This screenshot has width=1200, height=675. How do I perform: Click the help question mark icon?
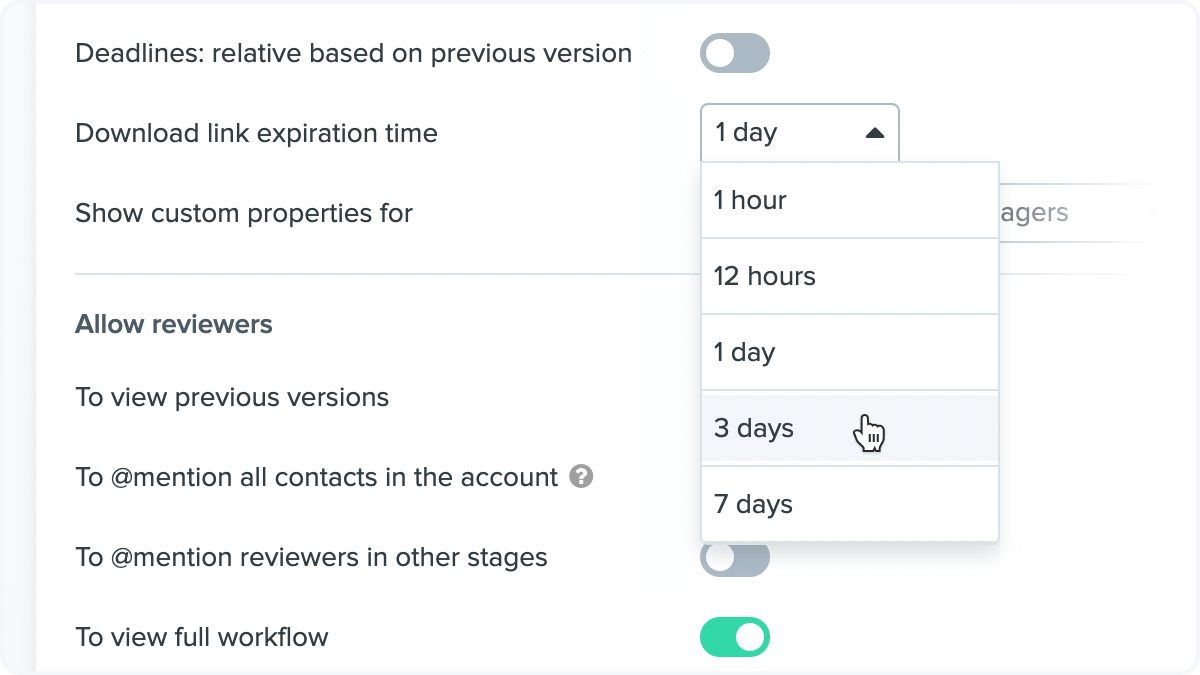coord(581,477)
